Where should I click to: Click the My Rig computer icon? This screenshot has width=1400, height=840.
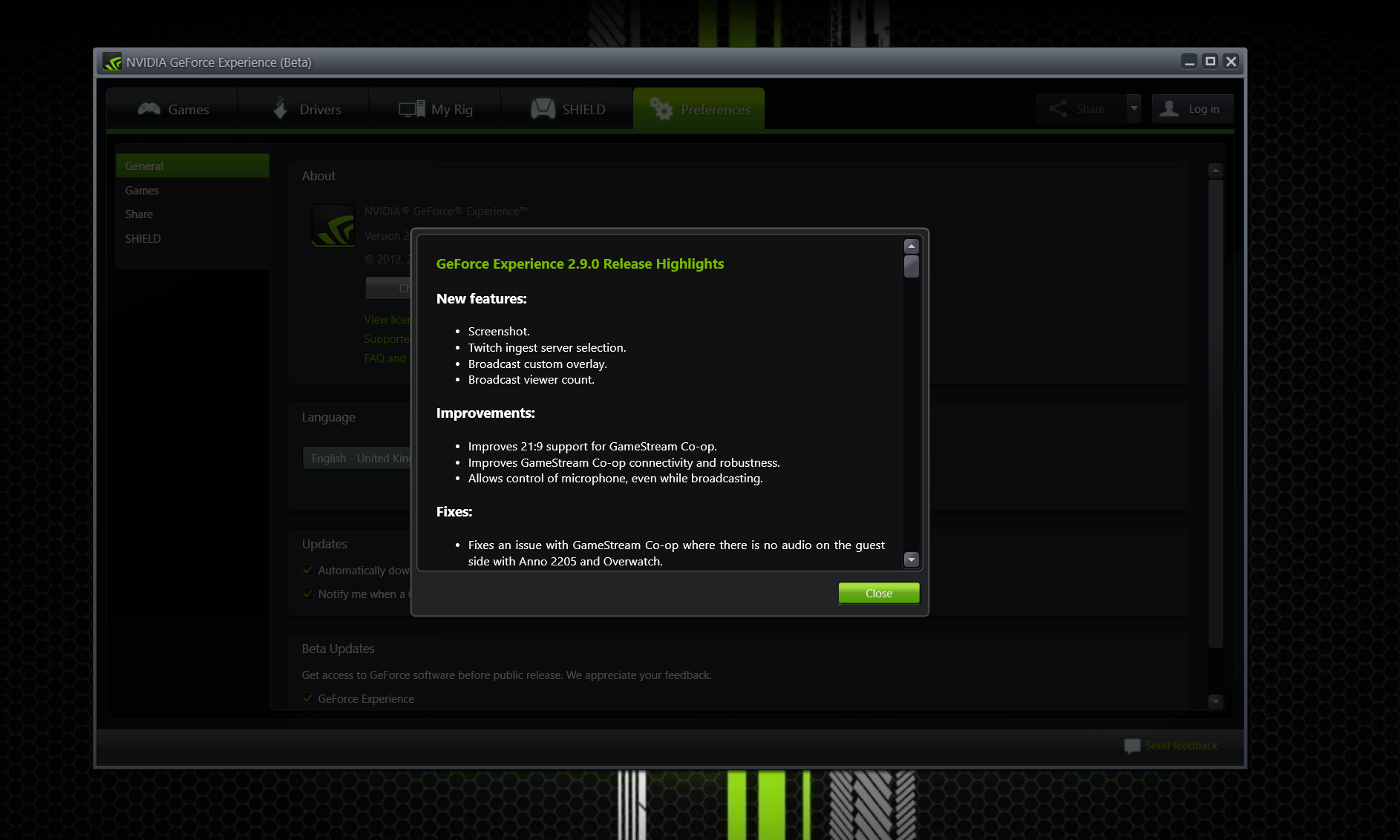click(412, 109)
